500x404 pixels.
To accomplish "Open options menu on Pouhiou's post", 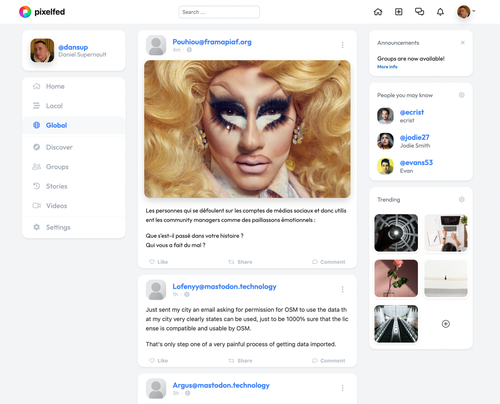I will (342, 45).
